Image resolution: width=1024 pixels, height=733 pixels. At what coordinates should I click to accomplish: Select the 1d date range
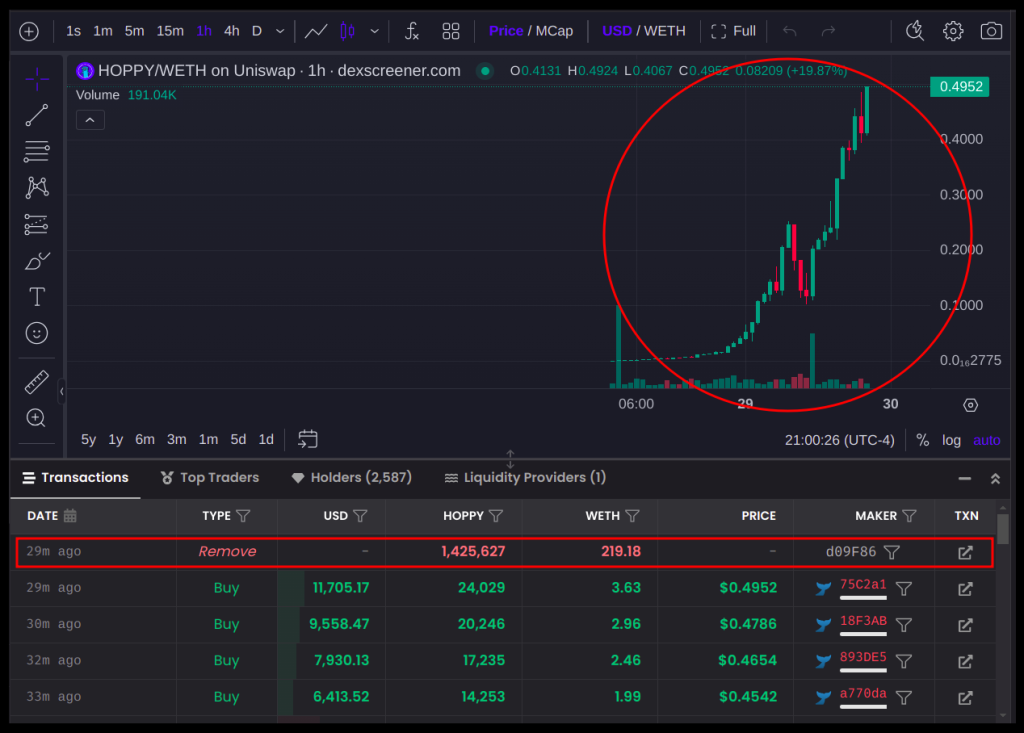point(266,439)
